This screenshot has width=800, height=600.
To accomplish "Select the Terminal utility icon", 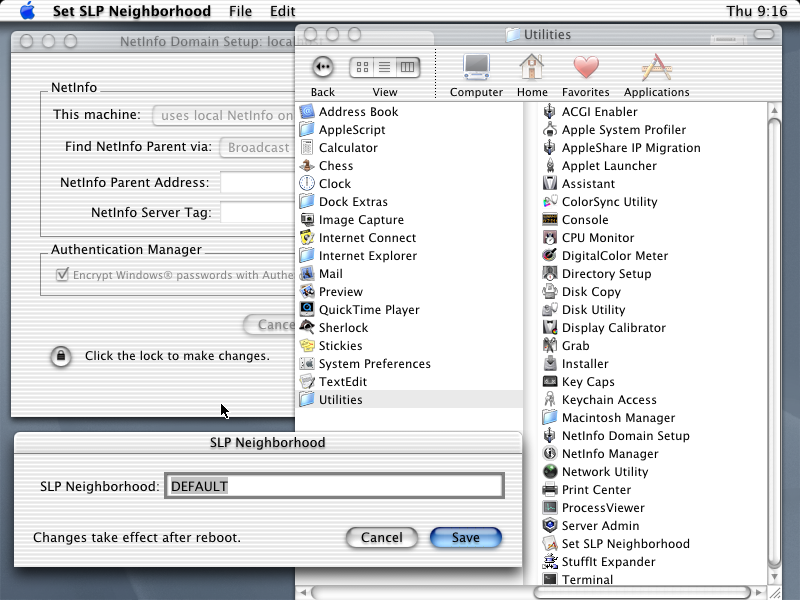I will tap(549, 579).
